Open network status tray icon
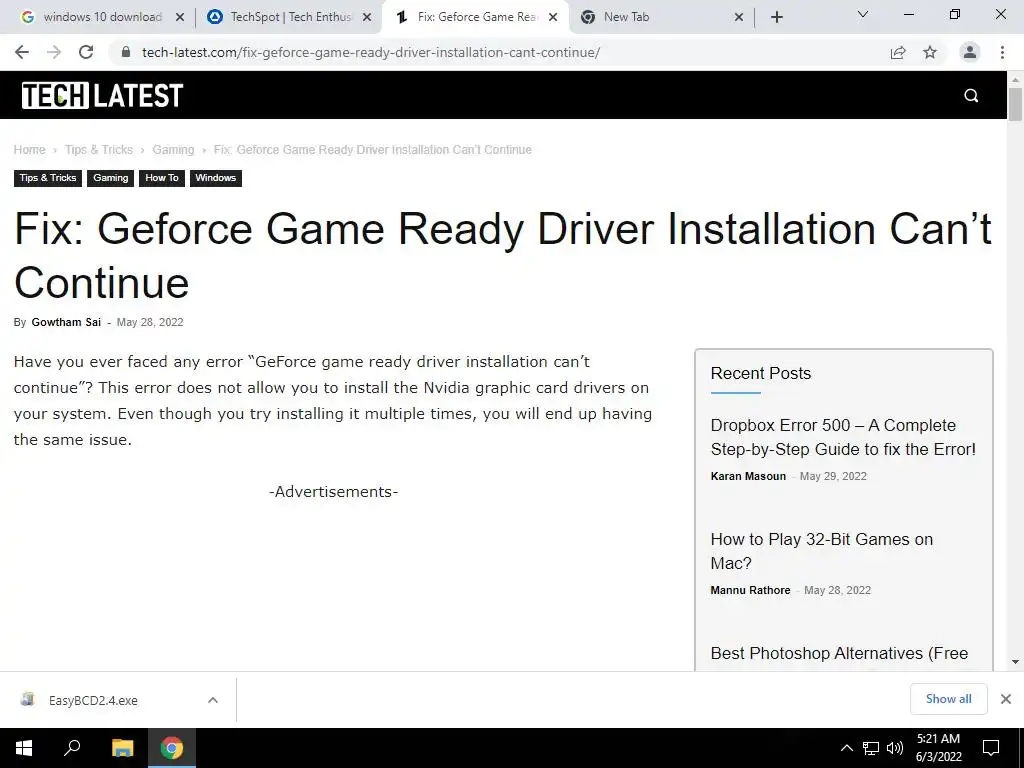The image size is (1024, 768). coord(871,748)
